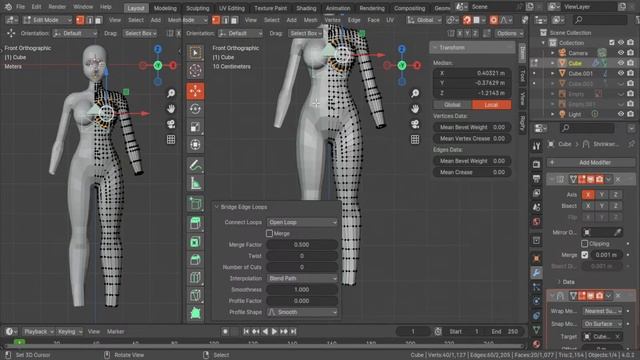Click the Blender logo icon
The height and width of the screenshot is (360, 640).
pyautogui.click(x=8, y=7)
